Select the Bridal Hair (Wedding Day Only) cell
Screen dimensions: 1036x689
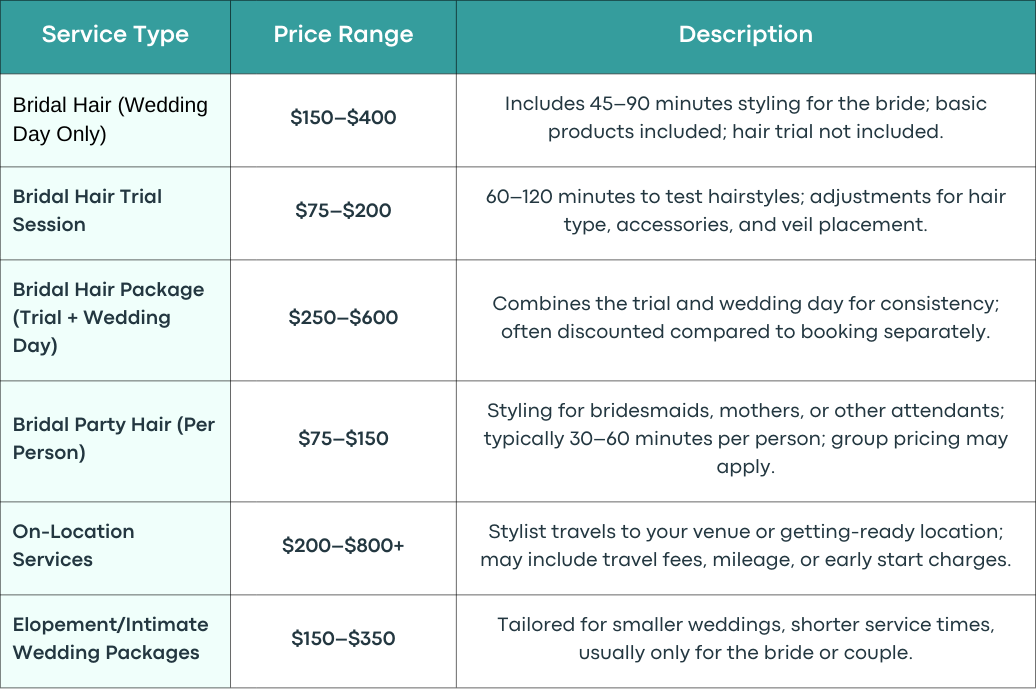click(x=115, y=120)
